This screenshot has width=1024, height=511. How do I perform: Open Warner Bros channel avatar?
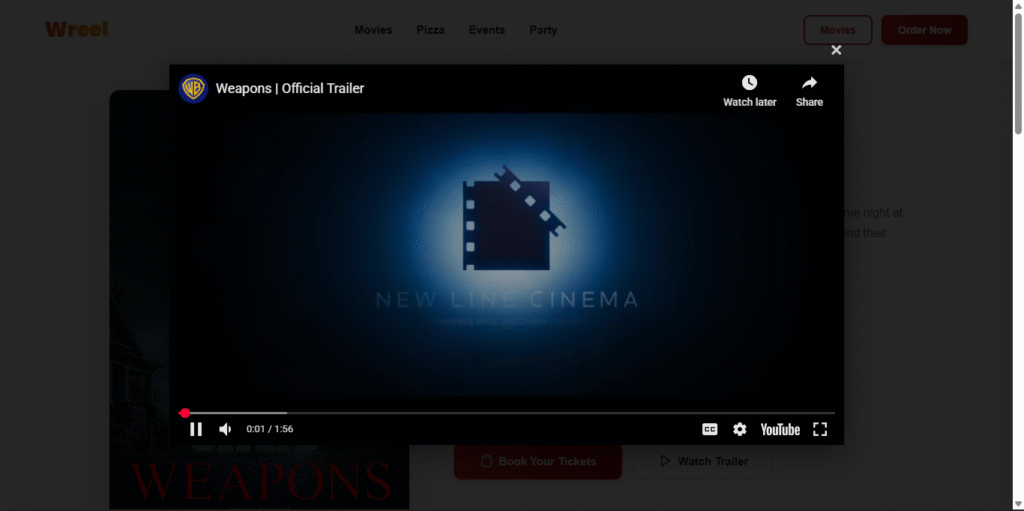[x=193, y=88]
